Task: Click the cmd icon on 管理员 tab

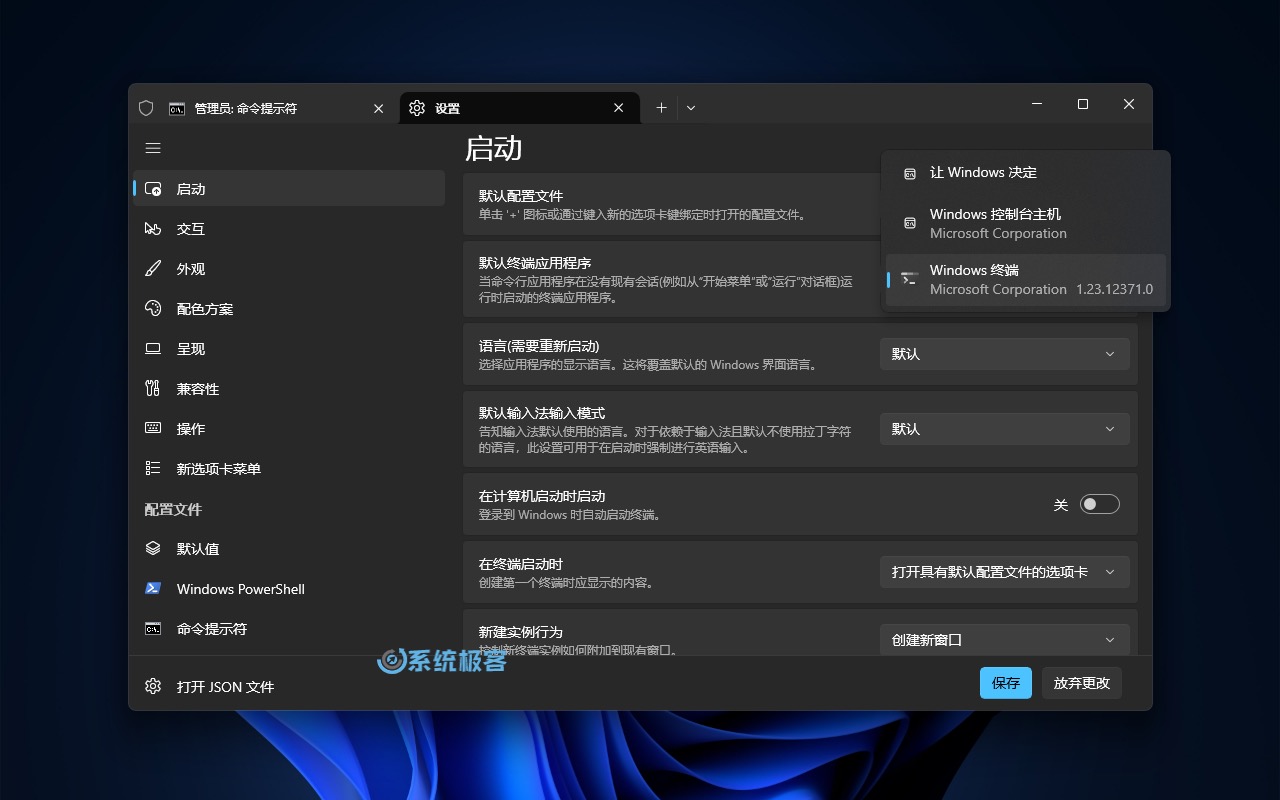Action: 177,108
